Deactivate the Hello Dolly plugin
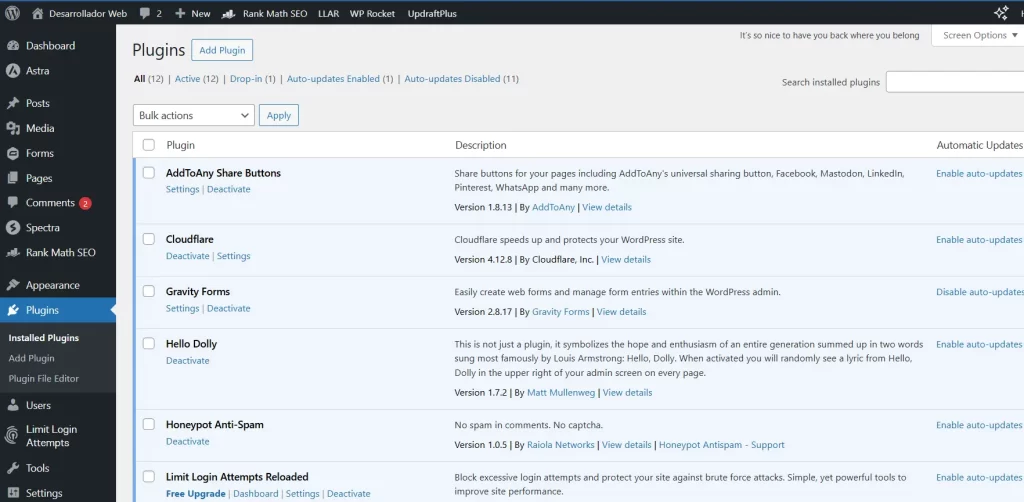Viewport: 1024px width, 502px height. point(187,360)
